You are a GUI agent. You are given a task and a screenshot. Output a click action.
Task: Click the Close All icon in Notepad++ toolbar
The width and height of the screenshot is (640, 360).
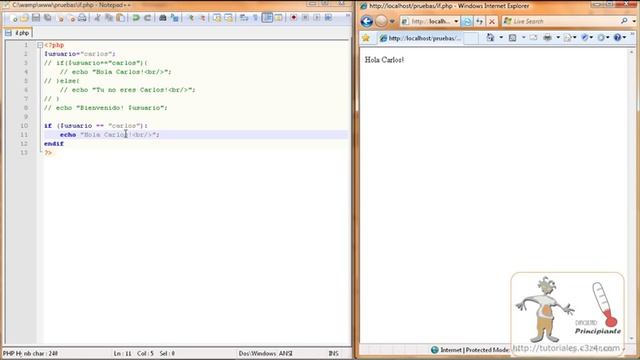tap(71, 18)
